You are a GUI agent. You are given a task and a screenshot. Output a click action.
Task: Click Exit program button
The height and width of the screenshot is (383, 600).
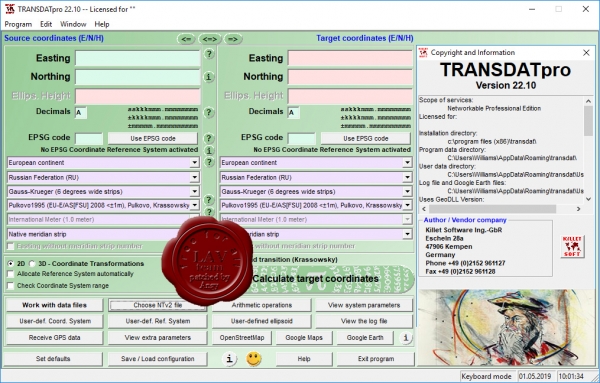(x=375, y=359)
